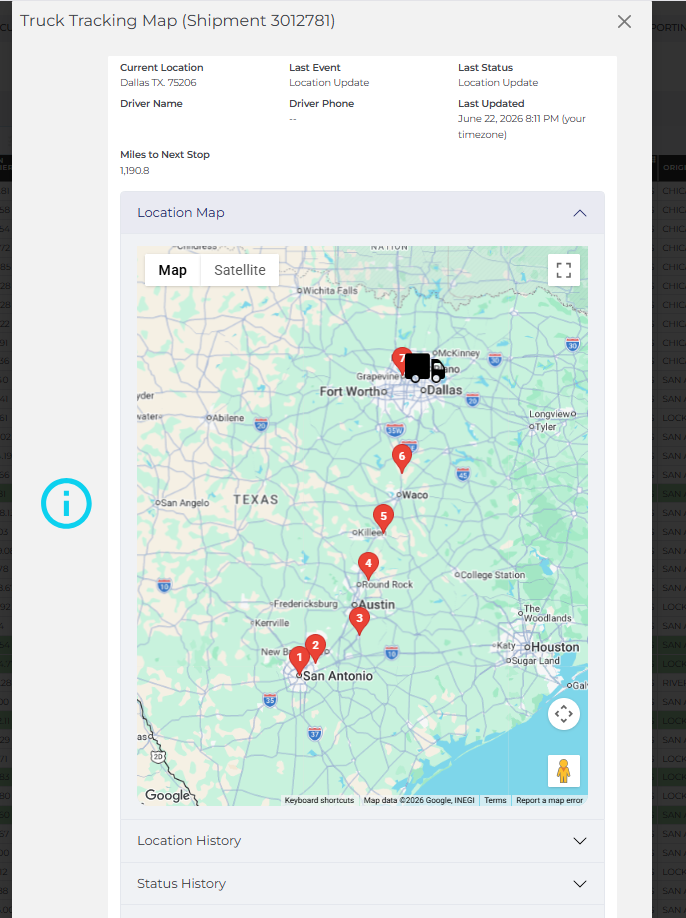Image resolution: width=686 pixels, height=918 pixels.
Task: Expand the Location History section
Action: [362, 841]
